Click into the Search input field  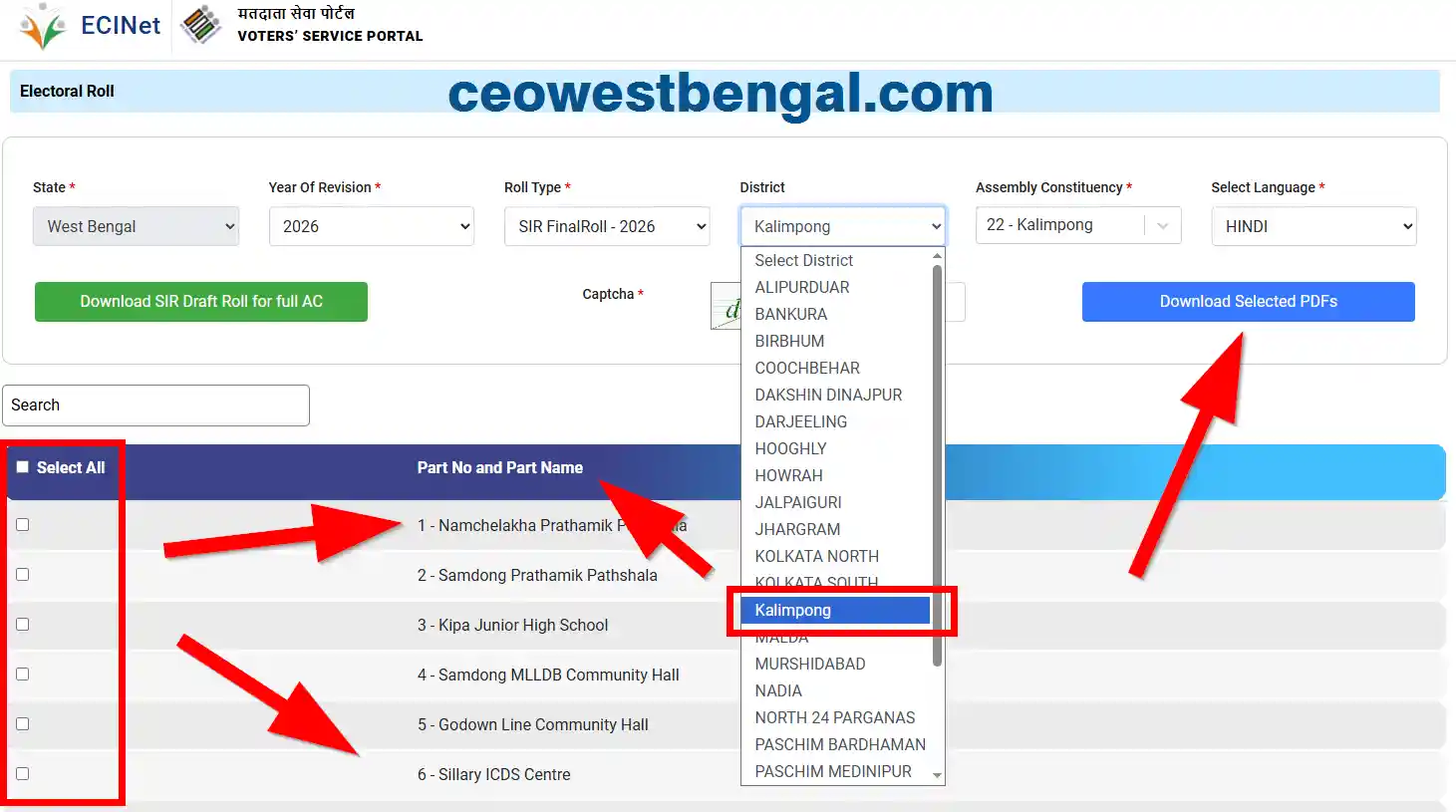click(155, 406)
